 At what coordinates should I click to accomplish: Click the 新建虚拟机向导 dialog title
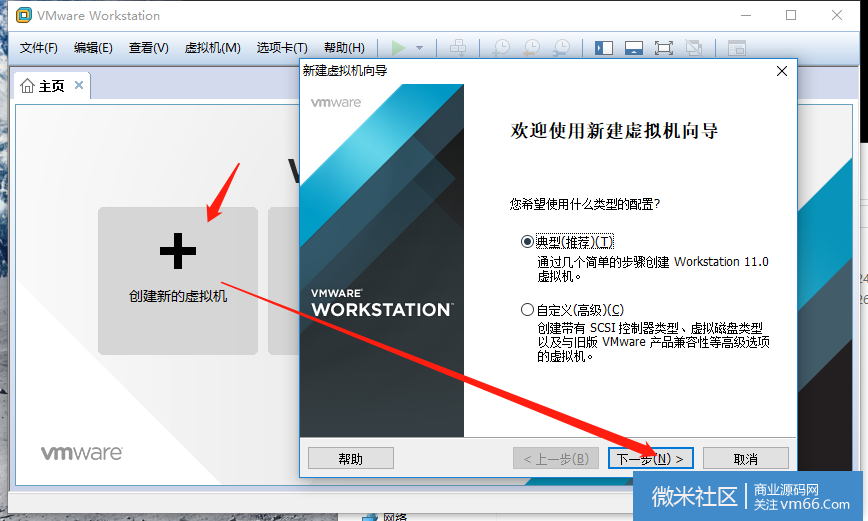(x=345, y=71)
